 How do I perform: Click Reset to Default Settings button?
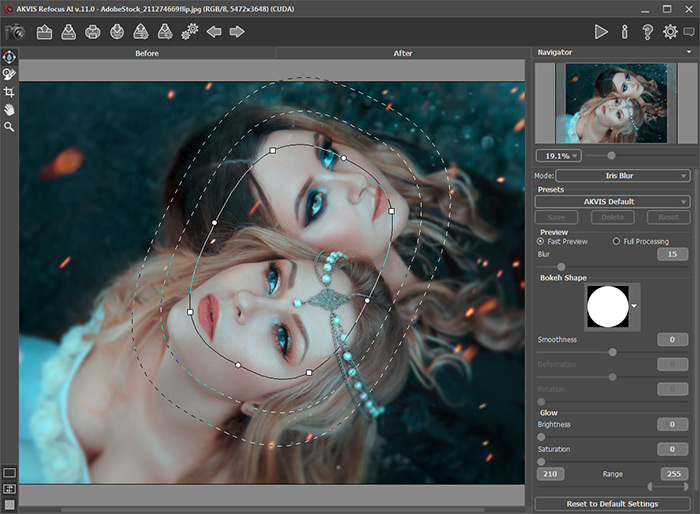[612, 504]
